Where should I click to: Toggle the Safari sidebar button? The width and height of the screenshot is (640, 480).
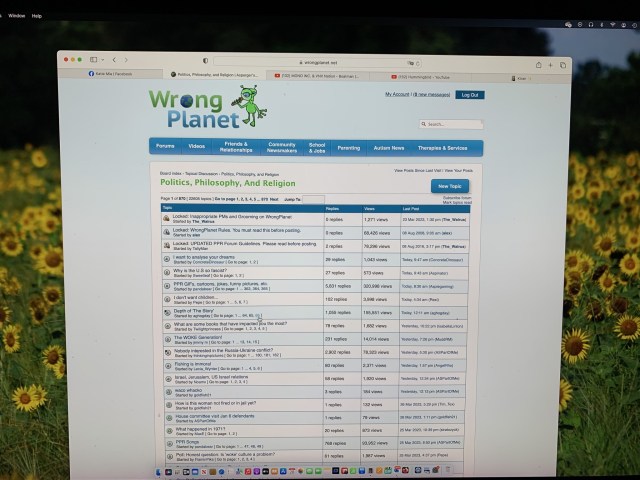95,61
